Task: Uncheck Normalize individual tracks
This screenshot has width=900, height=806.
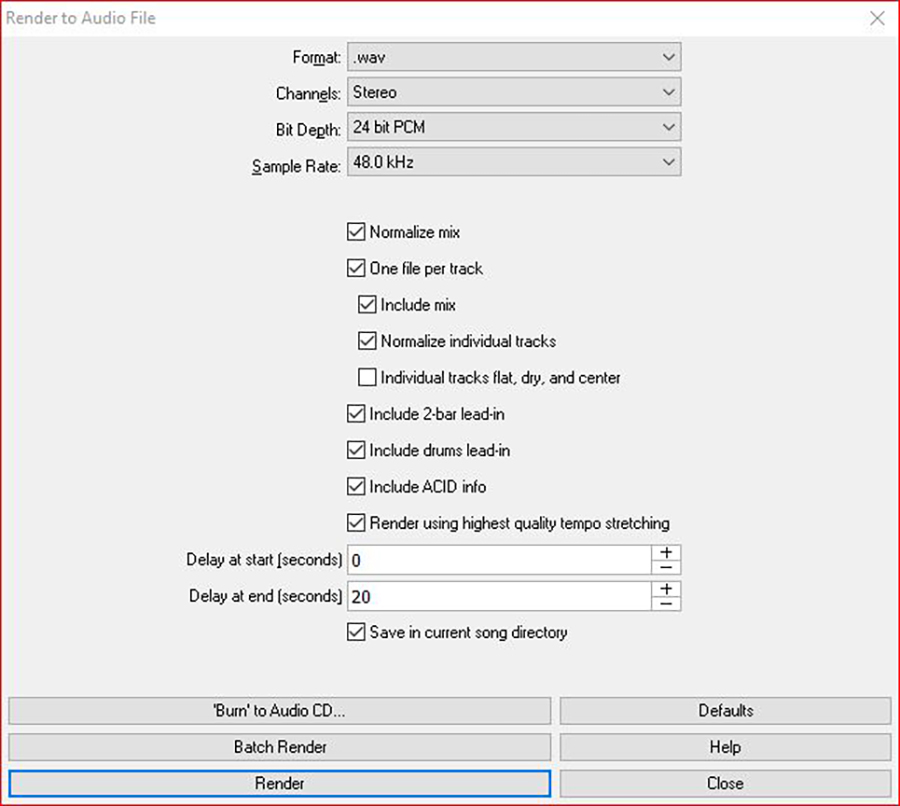Action: pyautogui.click(x=367, y=341)
